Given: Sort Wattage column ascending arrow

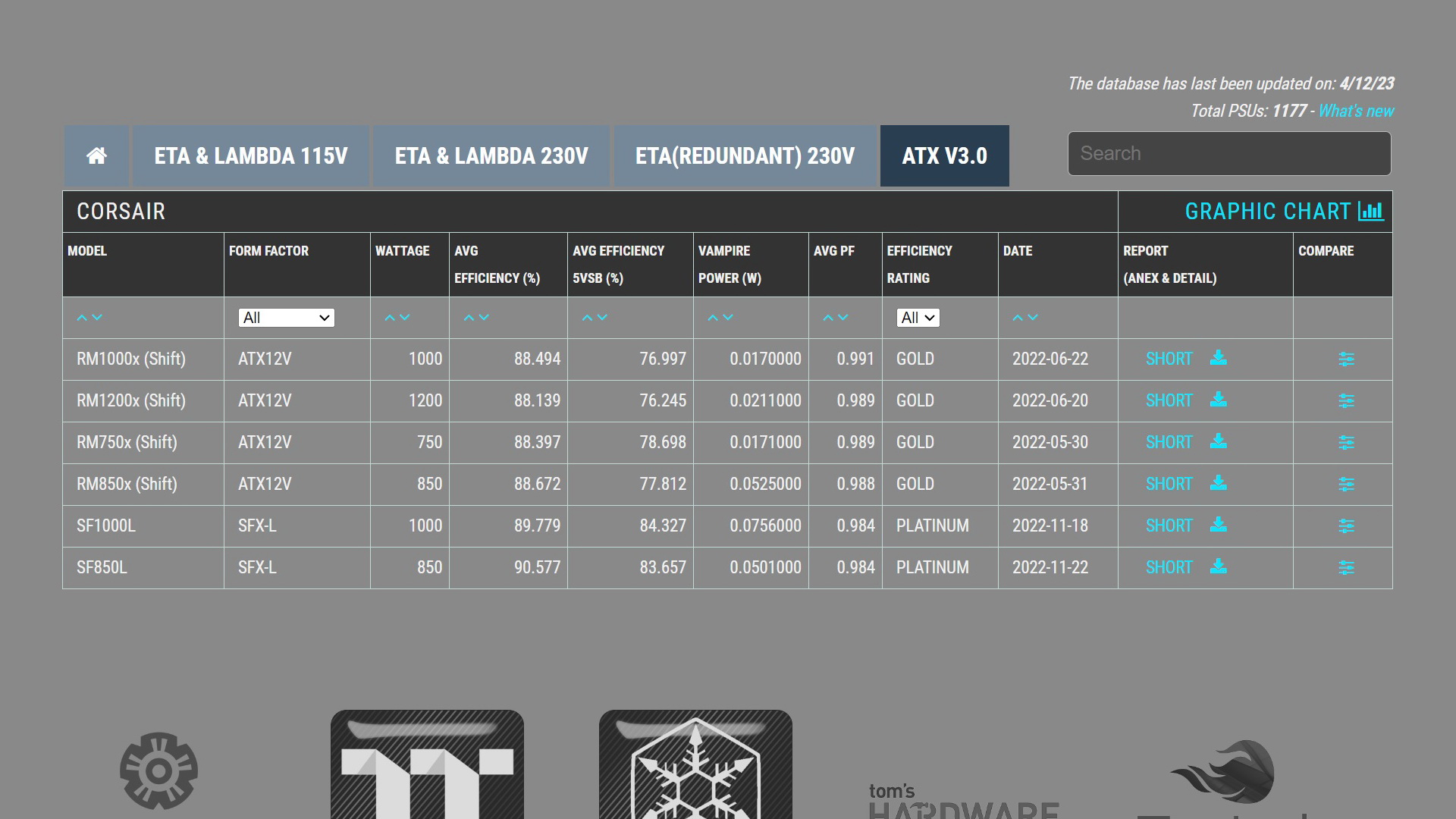Looking at the screenshot, I should pos(390,318).
